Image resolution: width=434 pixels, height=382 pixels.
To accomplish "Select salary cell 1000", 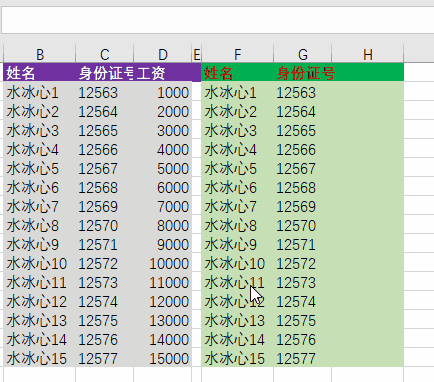I will 163,92.
